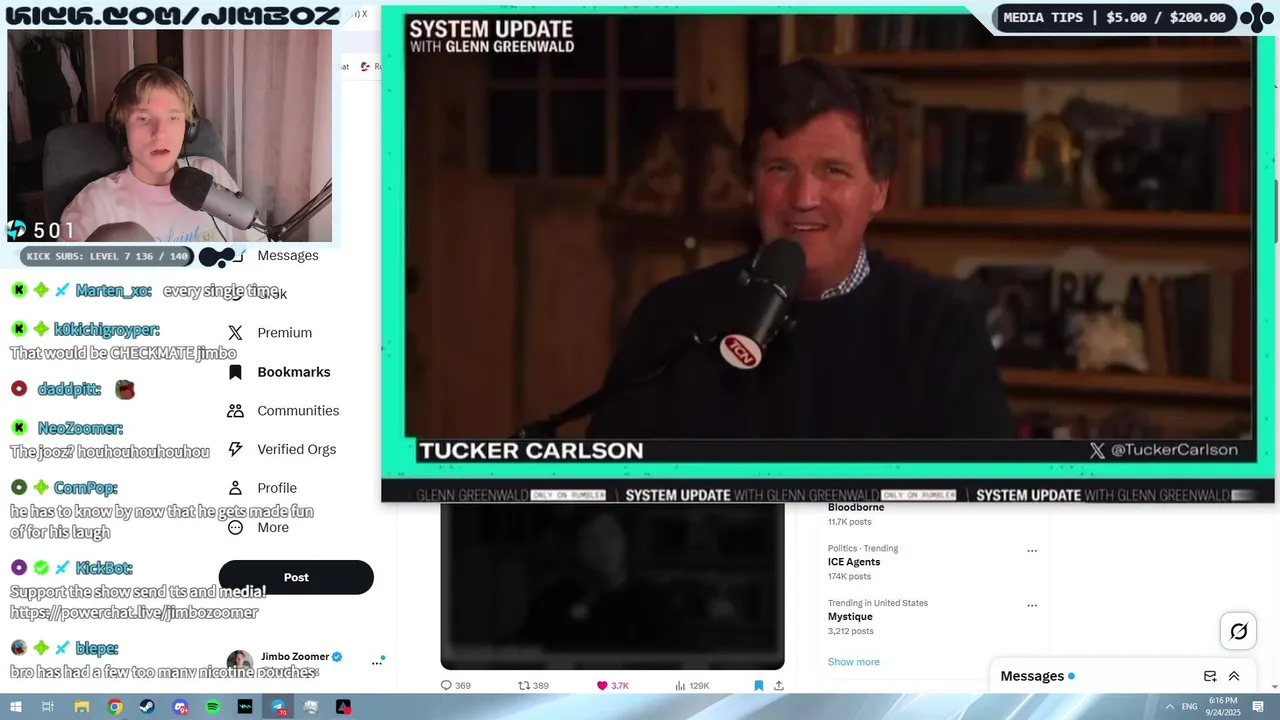The width and height of the screenshot is (1280, 720).
Task: Open Communities in the X sidebar
Action: click(298, 411)
